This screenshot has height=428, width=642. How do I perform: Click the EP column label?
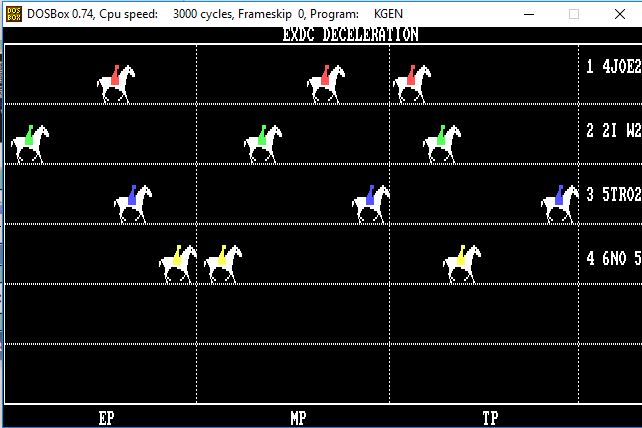pos(106,418)
